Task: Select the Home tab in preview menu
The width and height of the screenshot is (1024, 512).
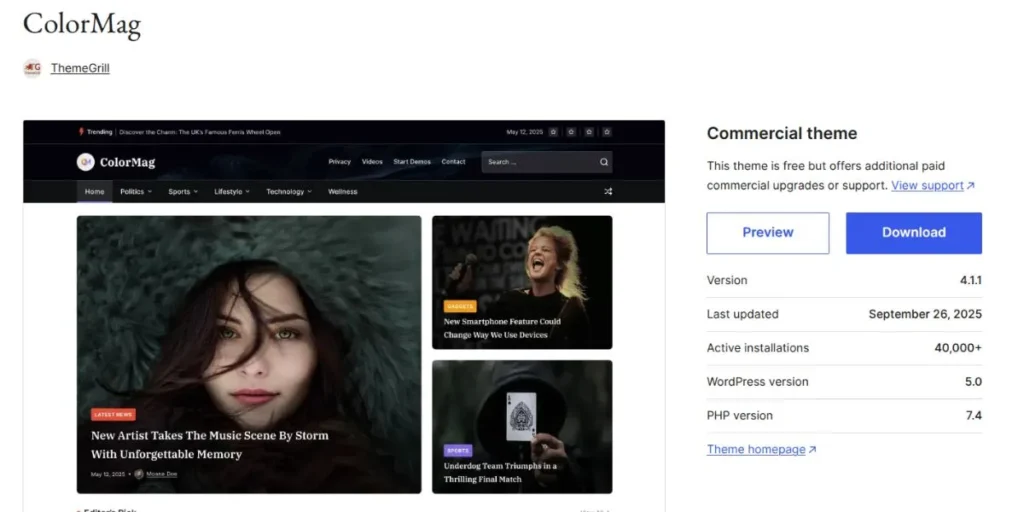Action: (x=95, y=192)
